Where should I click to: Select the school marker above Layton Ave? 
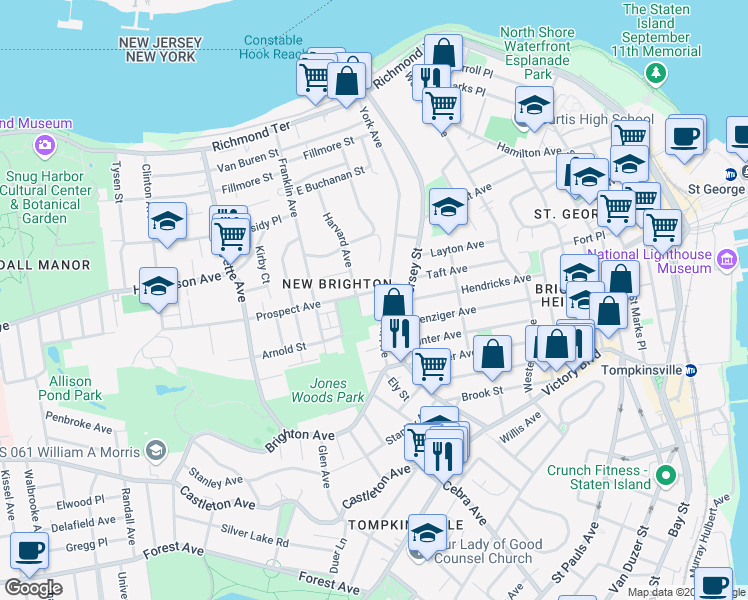449,208
